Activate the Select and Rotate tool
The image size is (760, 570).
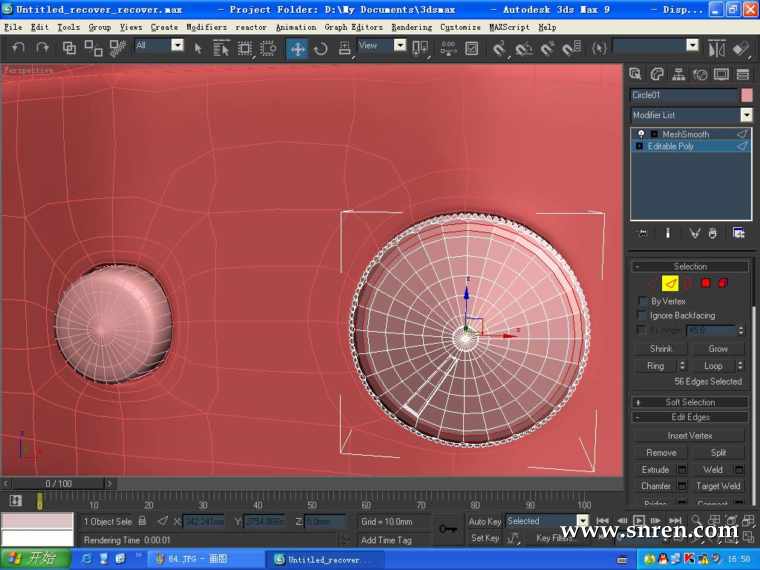321,48
